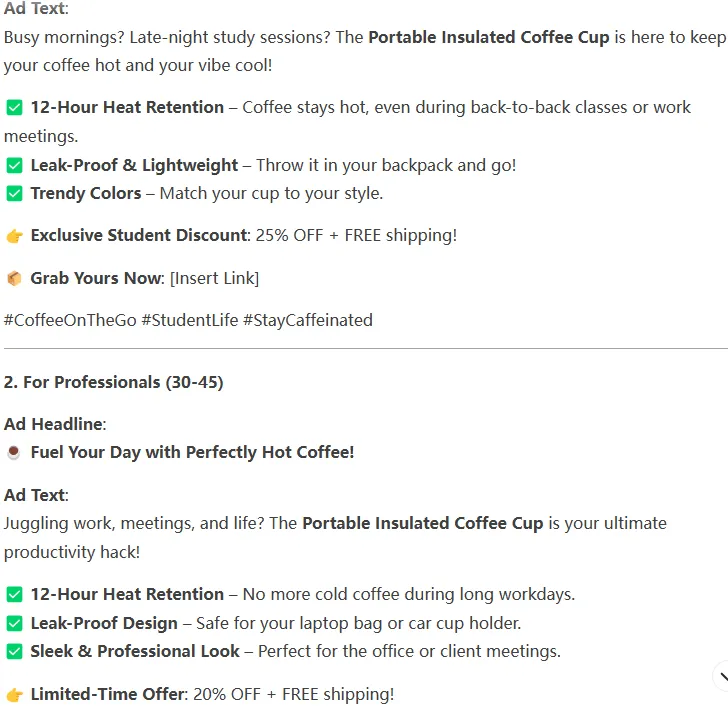
Task: Click the checkmark beside Trendy Colors
Action: tap(14, 194)
